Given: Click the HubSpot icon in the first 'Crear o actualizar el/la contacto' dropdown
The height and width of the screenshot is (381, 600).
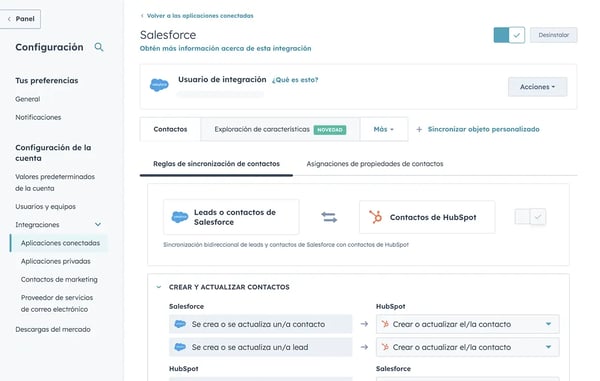Looking at the screenshot, I should pos(385,324).
